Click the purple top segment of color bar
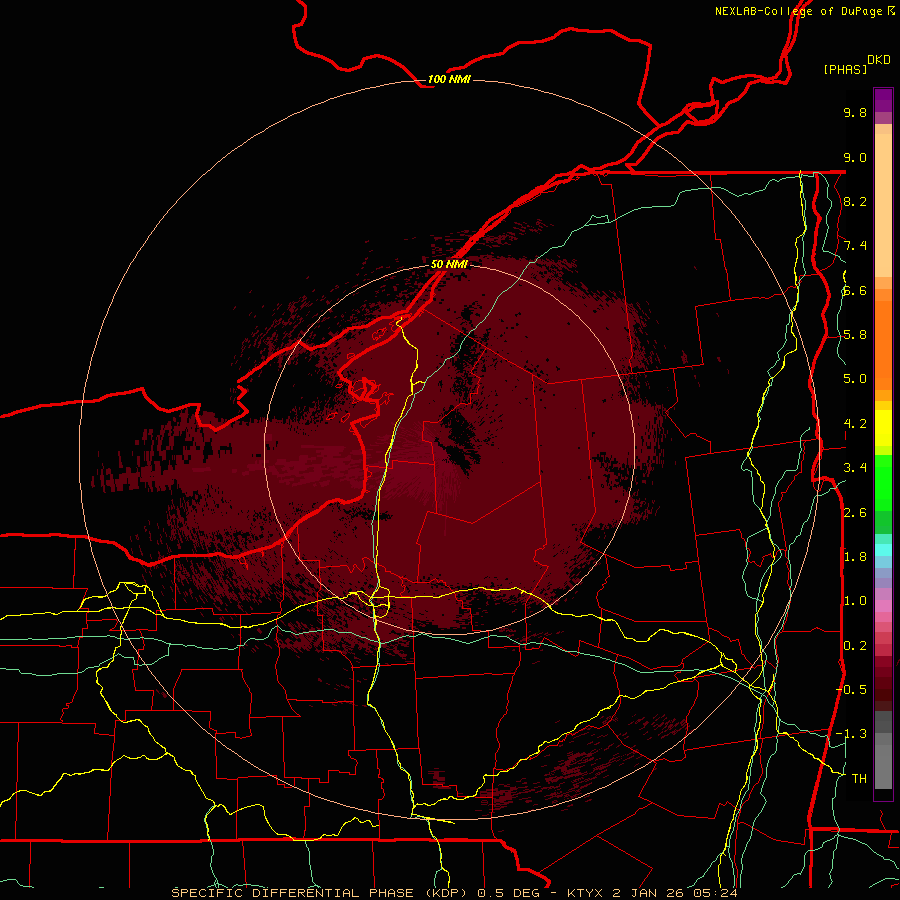900x900 pixels. pos(883,100)
